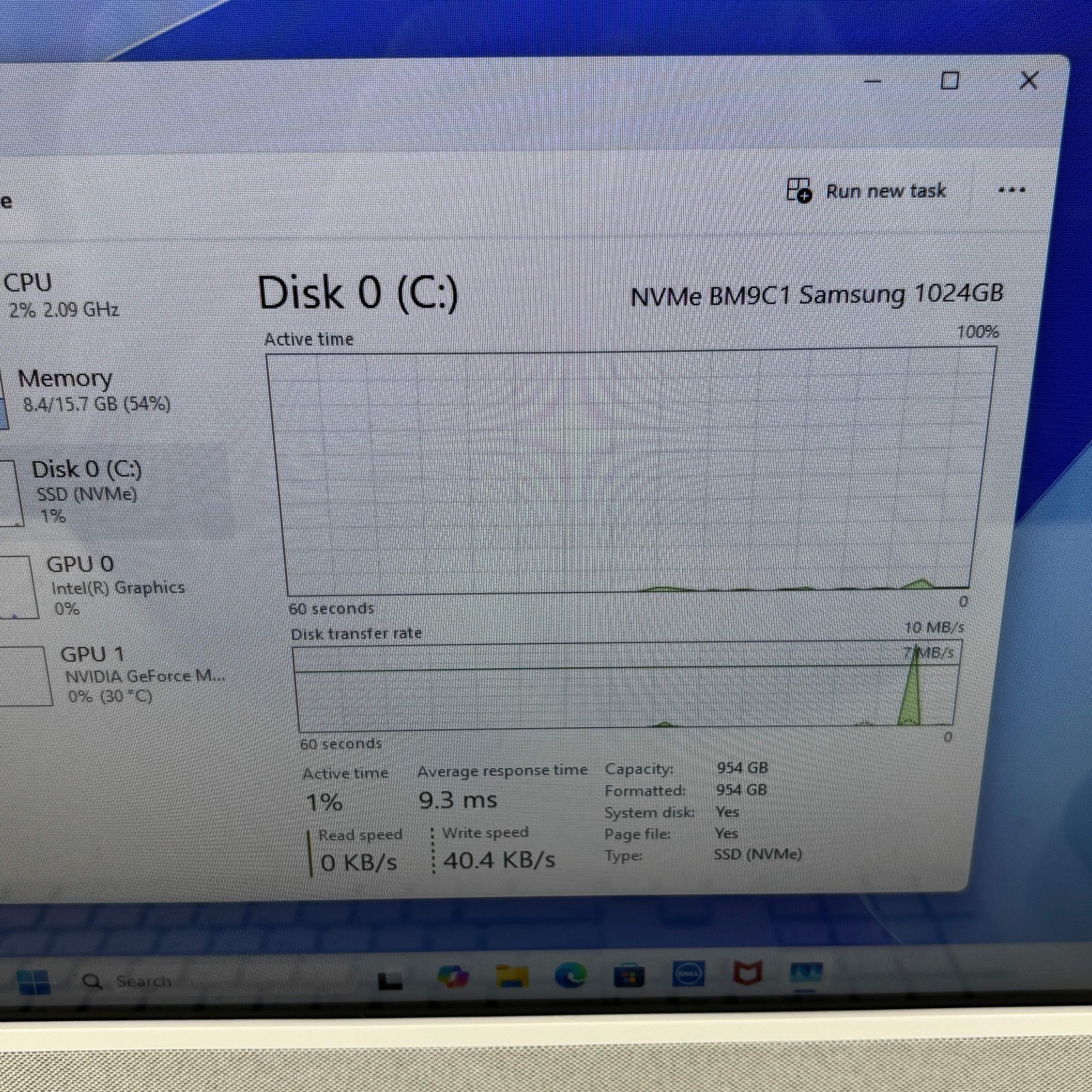Click the 954 GB Capacity value
The height and width of the screenshot is (1092, 1092).
742,768
